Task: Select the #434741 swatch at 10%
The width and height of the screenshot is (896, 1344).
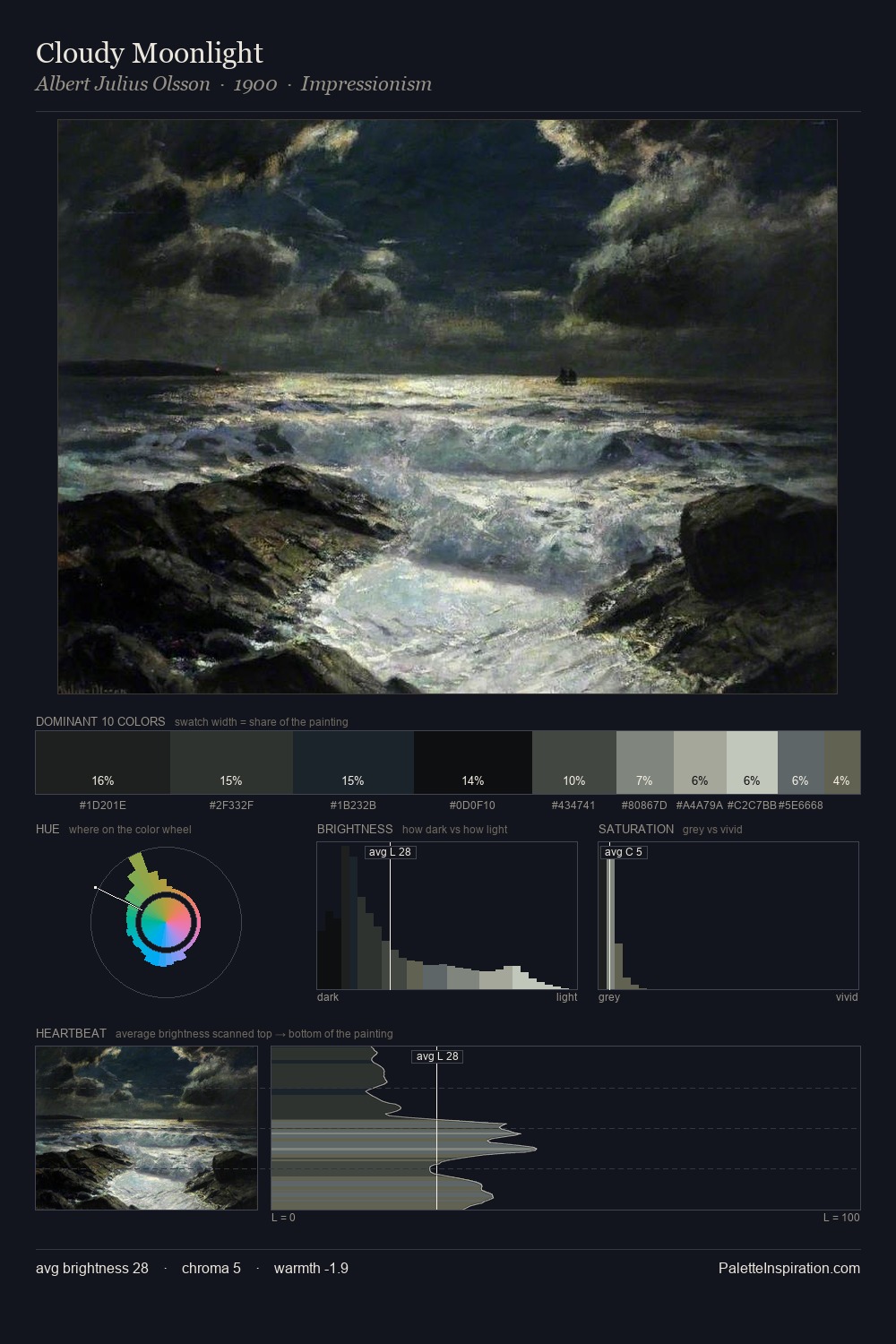Action: [x=574, y=762]
